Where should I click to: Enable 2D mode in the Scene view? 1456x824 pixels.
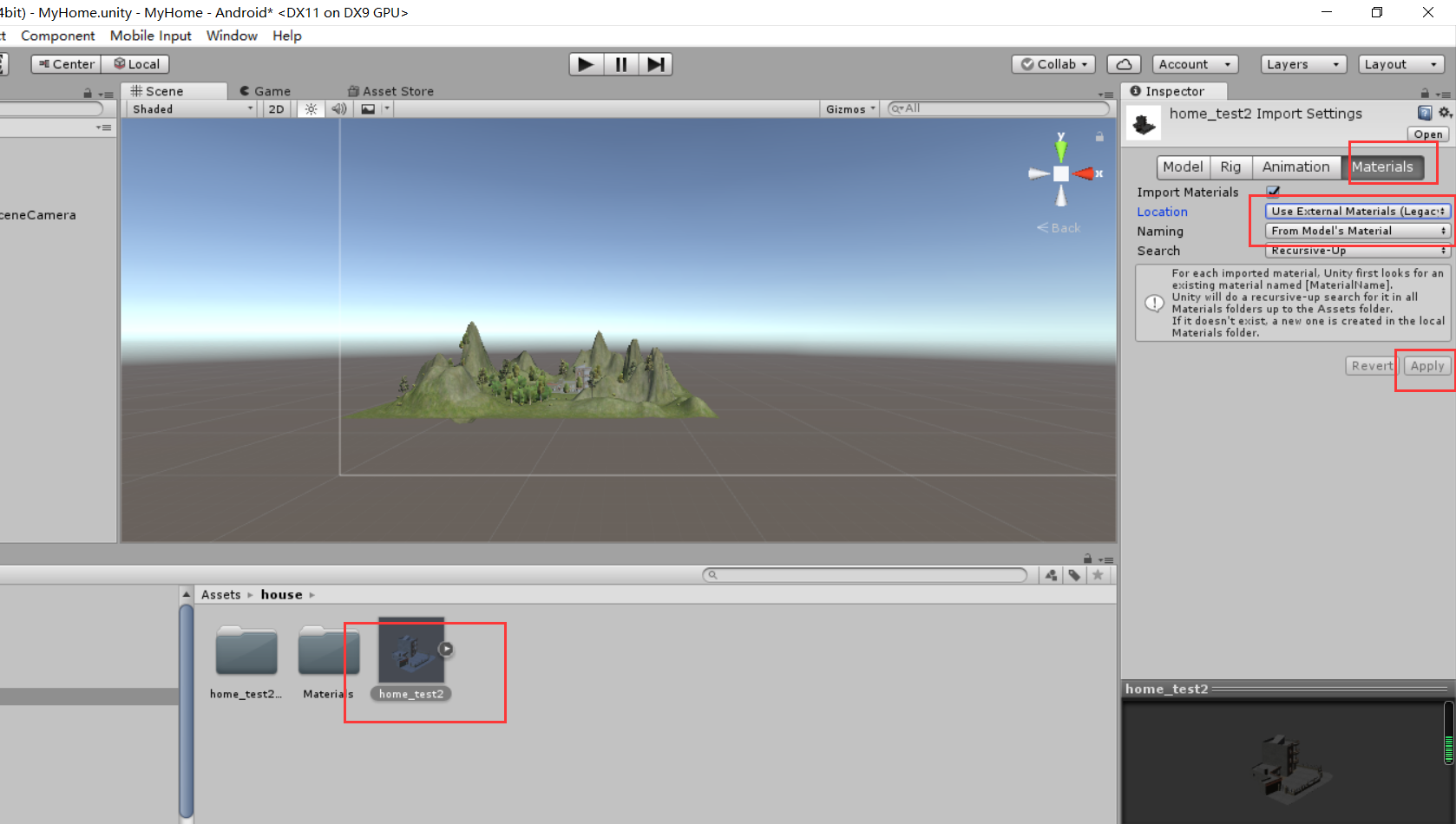tap(275, 108)
